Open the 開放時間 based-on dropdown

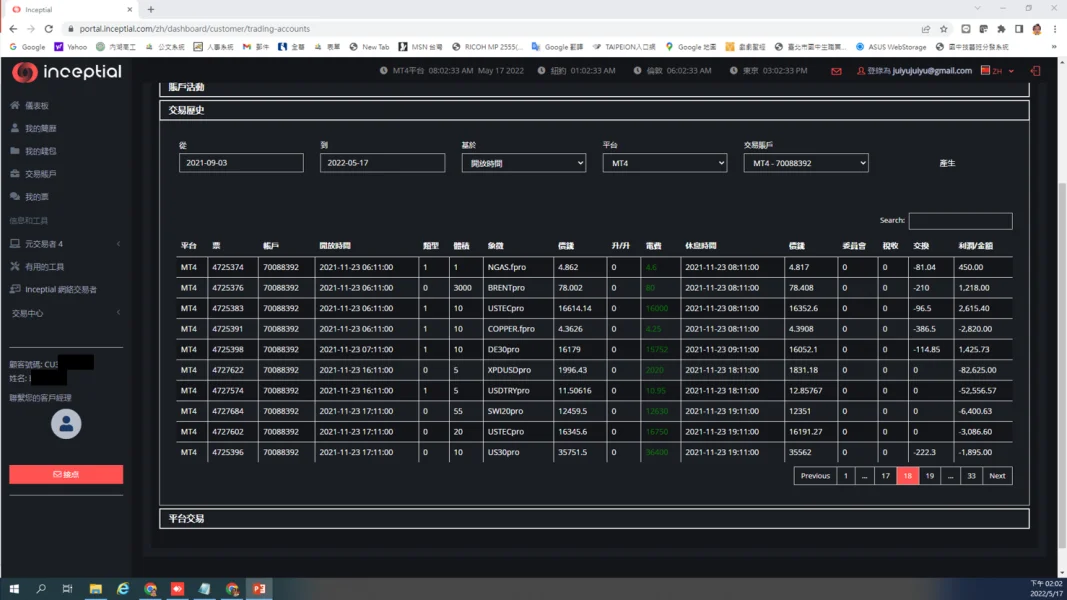[523, 163]
